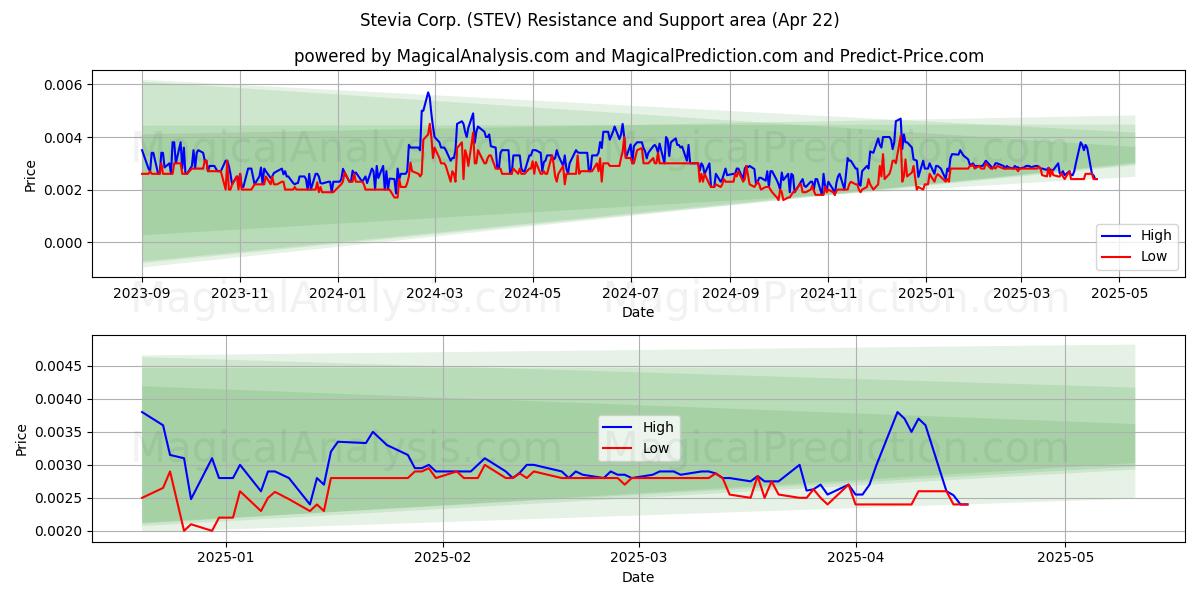Click the '2024-05' x-axis label in the top chart
1200x600 pixels.
[532, 294]
